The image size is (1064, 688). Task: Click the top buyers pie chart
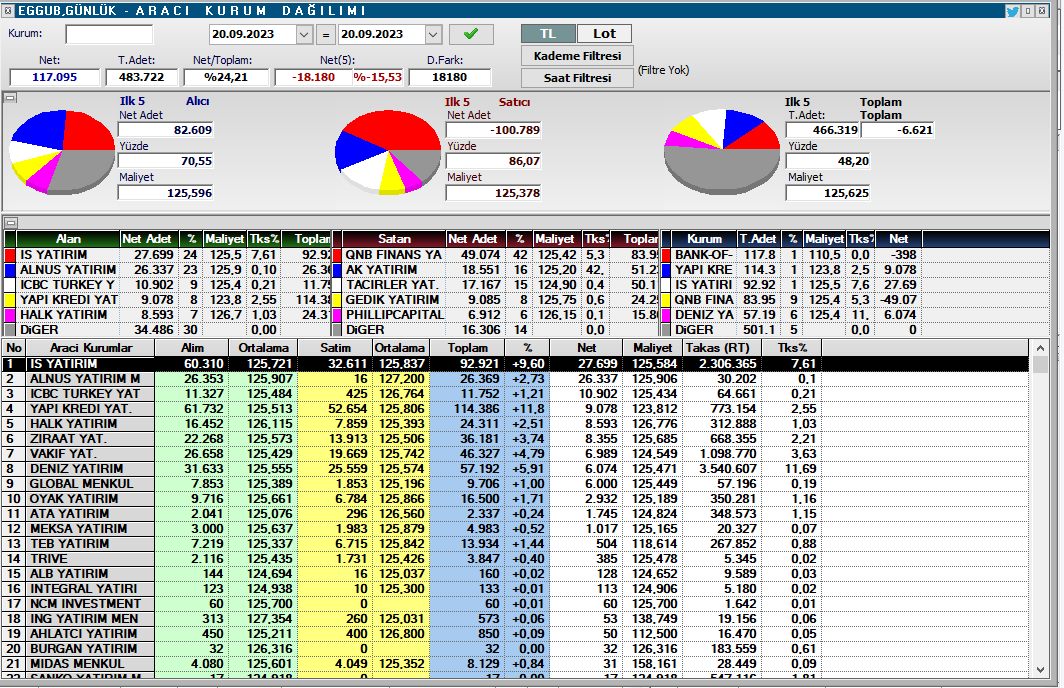(62, 151)
